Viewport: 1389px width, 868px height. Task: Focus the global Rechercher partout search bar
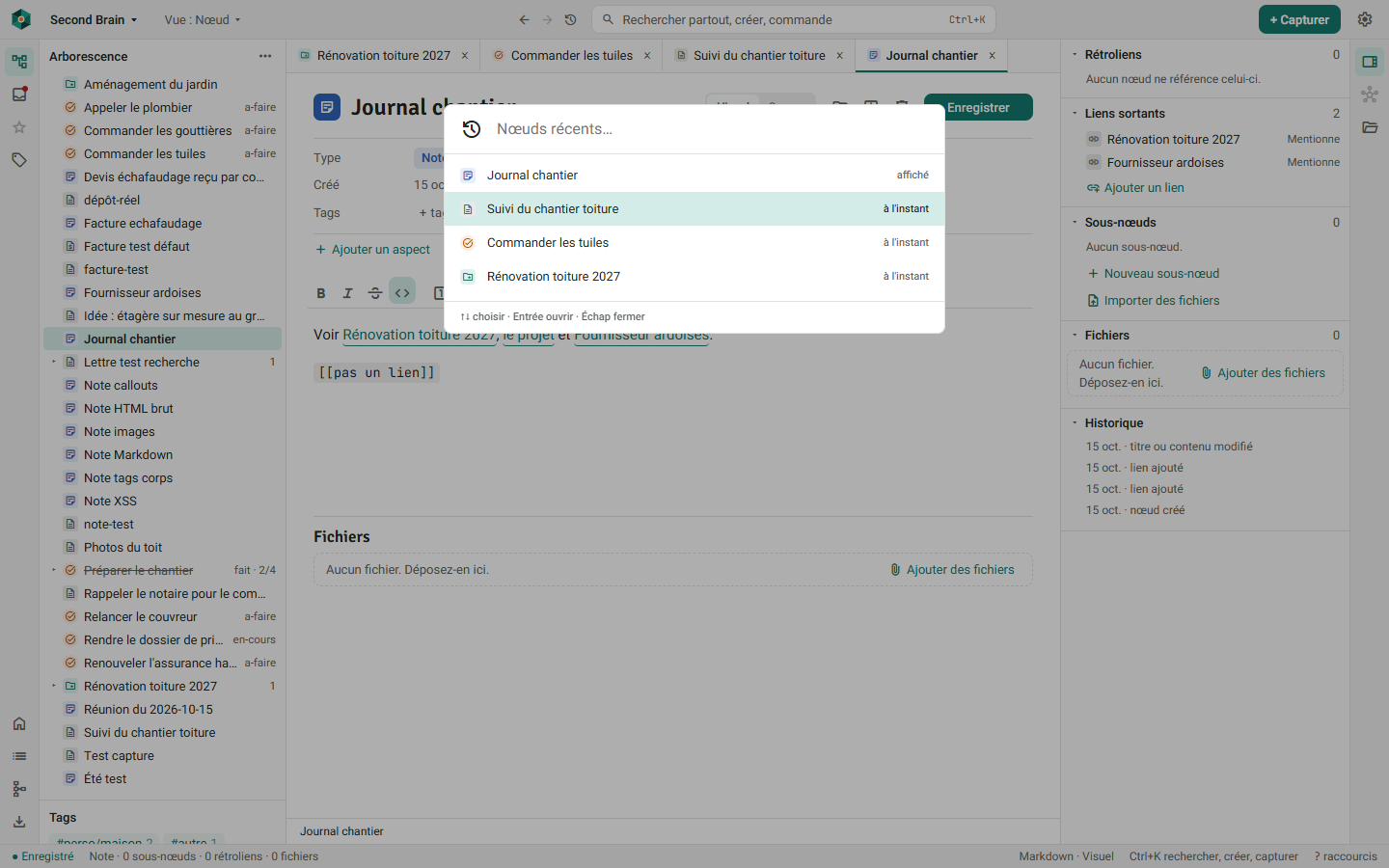point(794,19)
